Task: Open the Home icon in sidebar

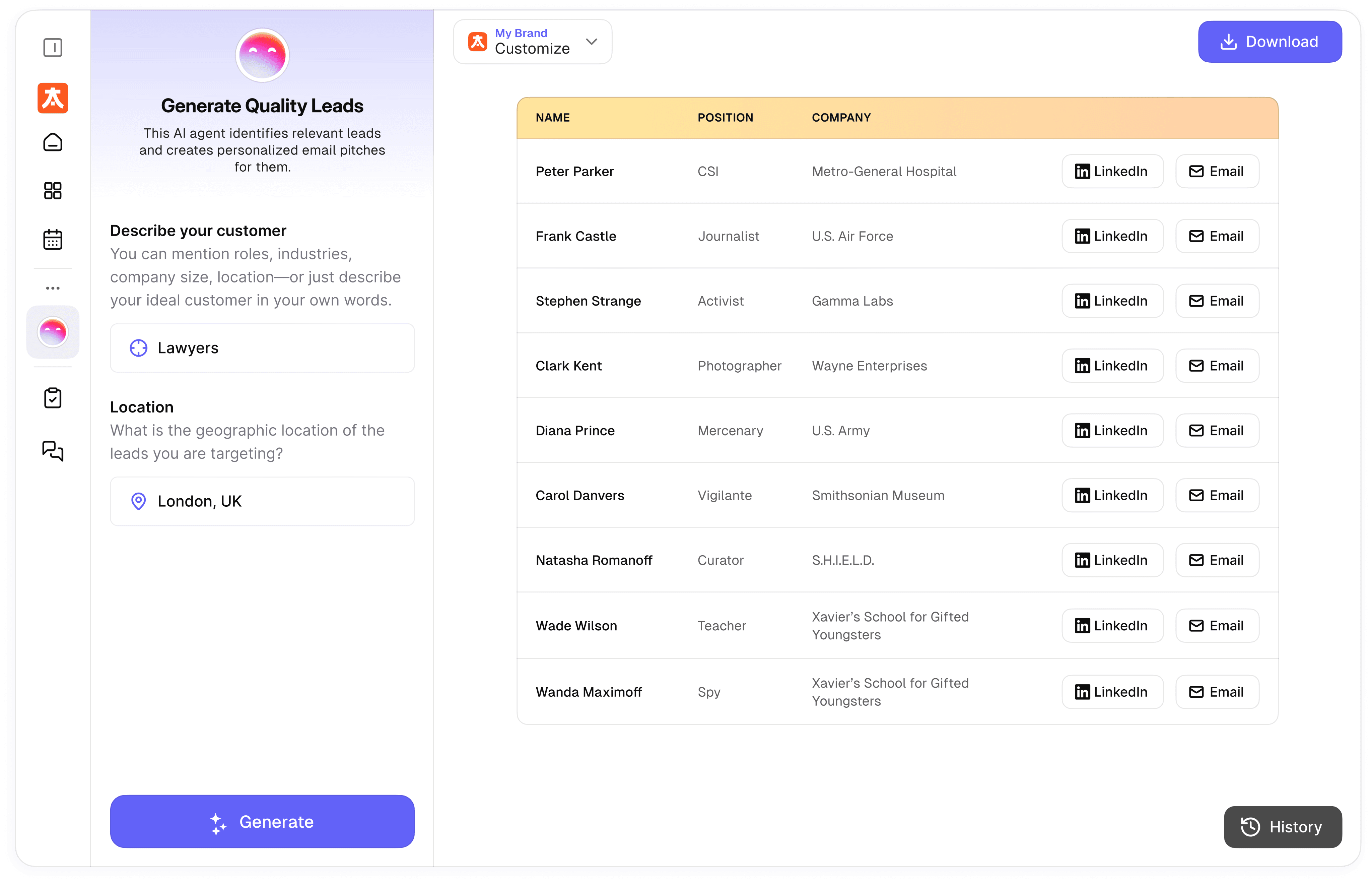Action: [53, 142]
